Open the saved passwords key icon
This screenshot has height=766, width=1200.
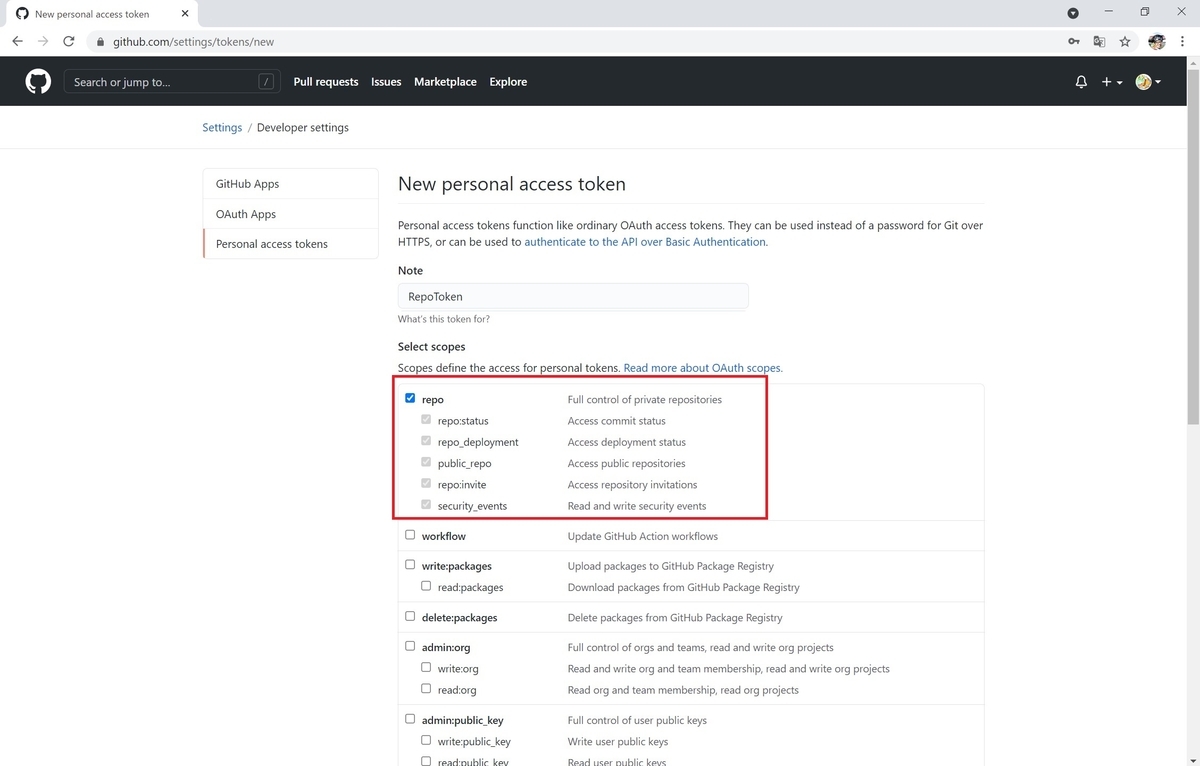pyautogui.click(x=1074, y=42)
